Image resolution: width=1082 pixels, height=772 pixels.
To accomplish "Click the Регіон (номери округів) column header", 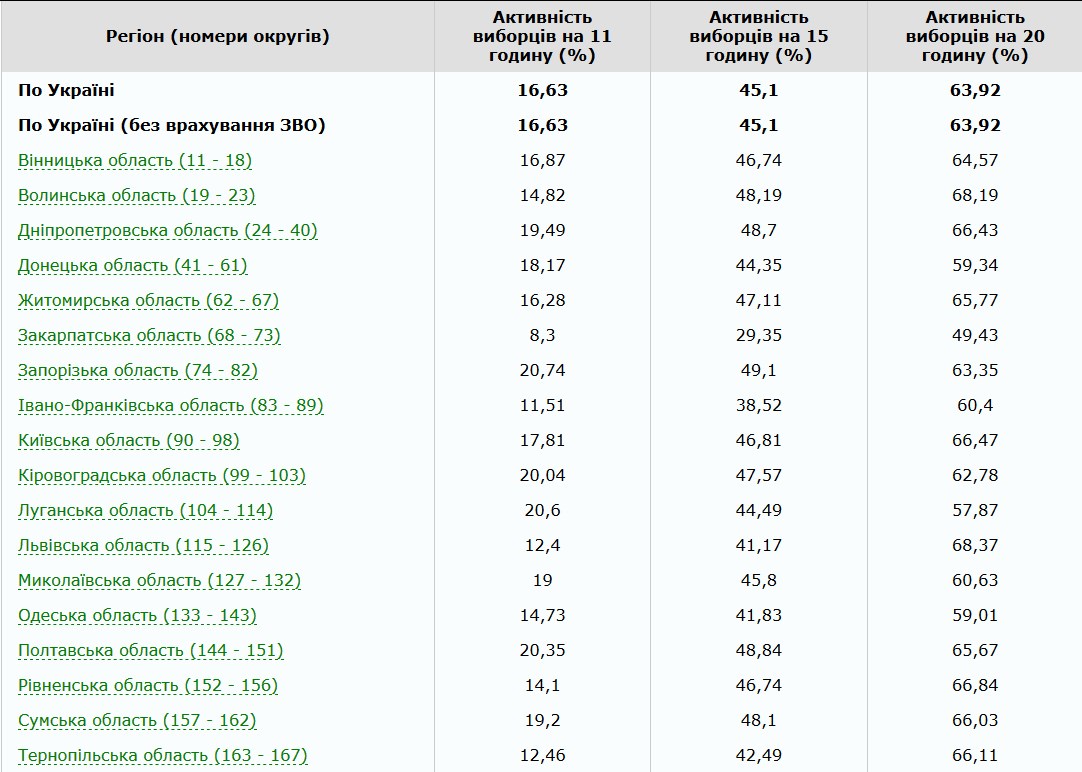I will [x=218, y=36].
